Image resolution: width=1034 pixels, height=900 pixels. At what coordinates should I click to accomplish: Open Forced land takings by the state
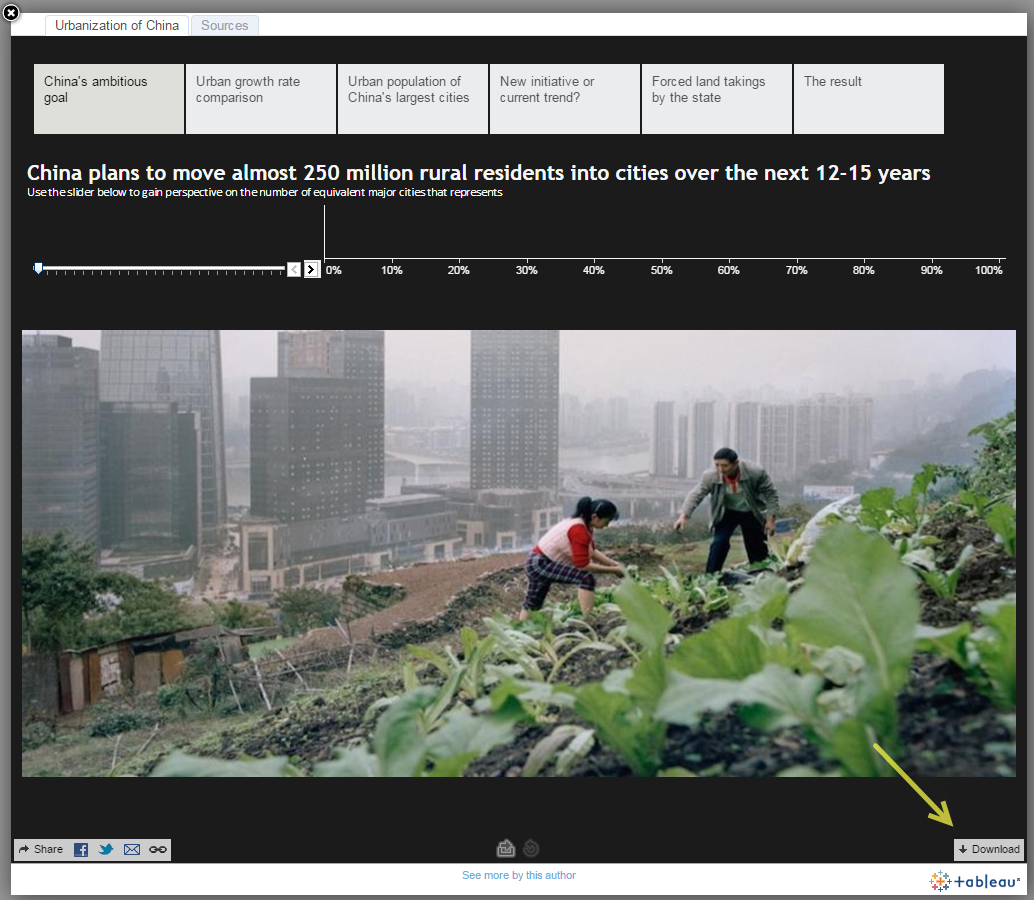(717, 99)
